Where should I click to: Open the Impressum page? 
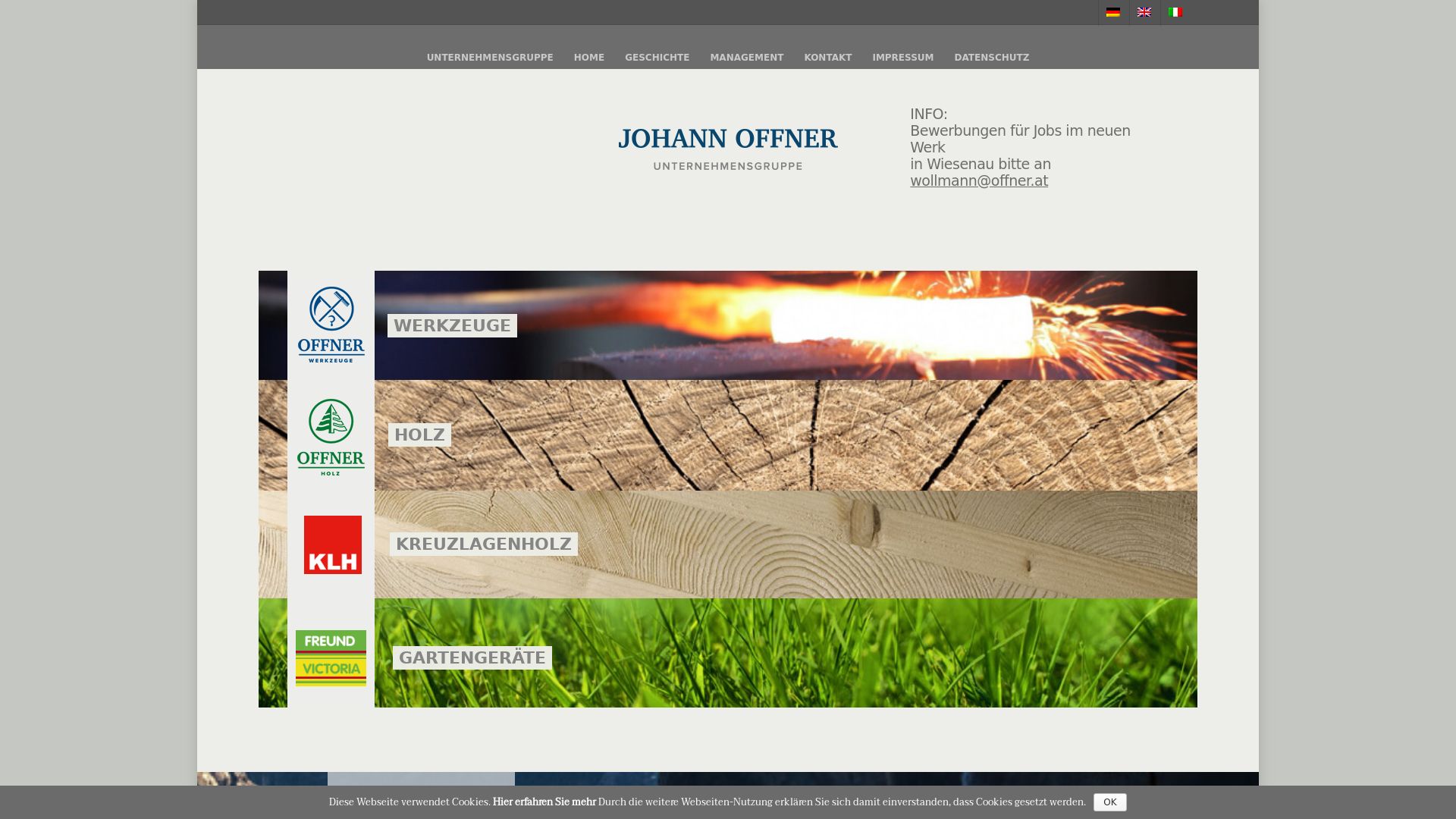coord(903,58)
